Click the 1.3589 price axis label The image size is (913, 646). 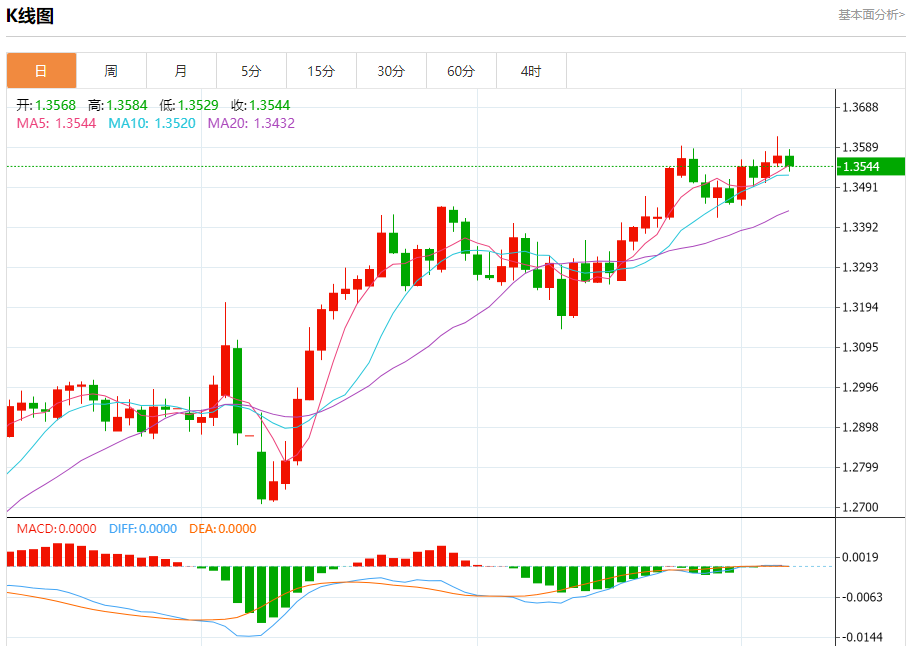point(861,147)
